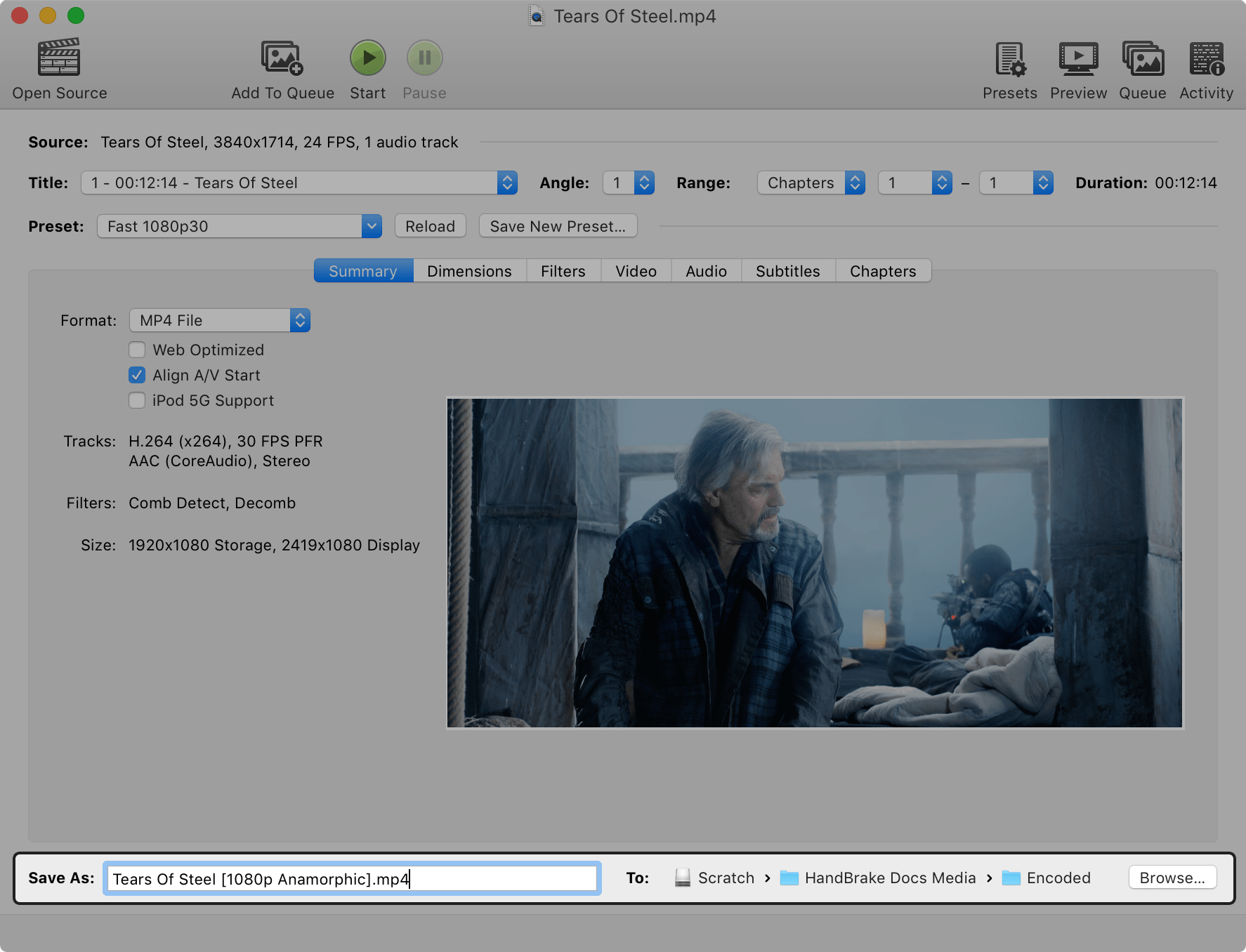Switch to the Dimensions tab
Image resolution: width=1246 pixels, height=952 pixels.
pyautogui.click(x=468, y=270)
